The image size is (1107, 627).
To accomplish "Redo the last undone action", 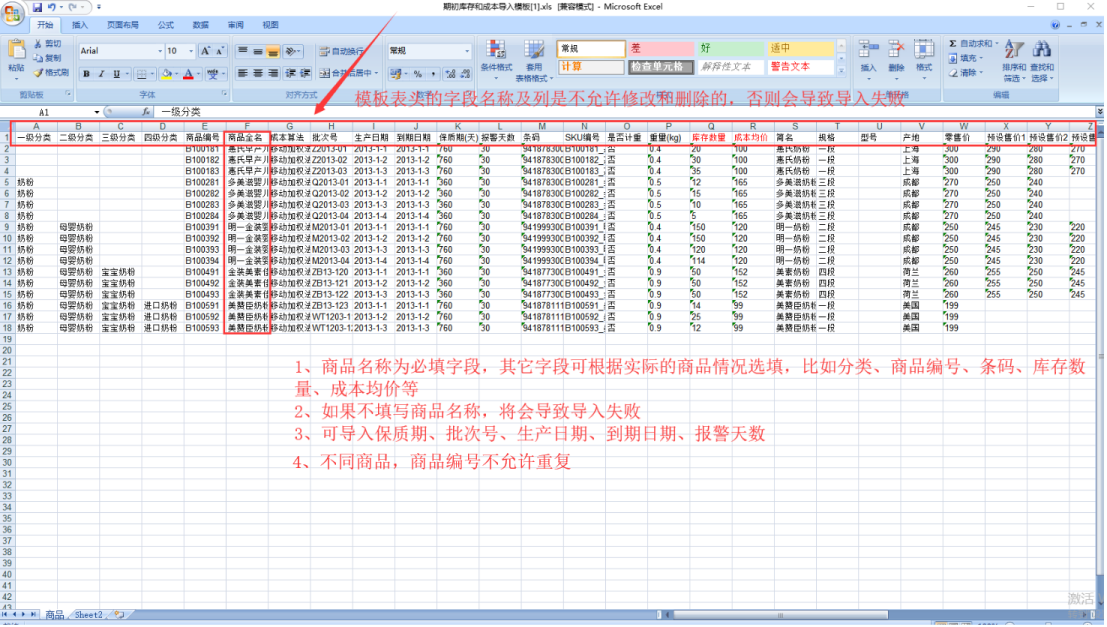I will tap(73, 7).
